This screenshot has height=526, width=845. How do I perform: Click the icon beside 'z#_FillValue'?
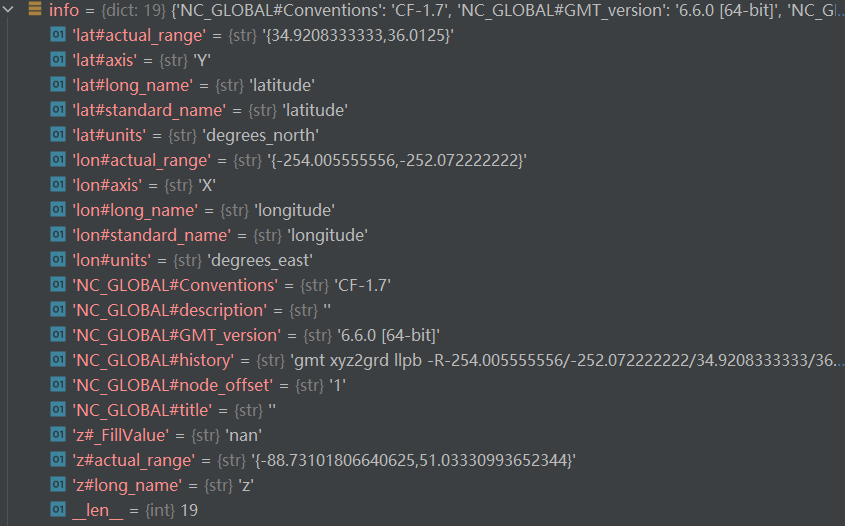[x=58, y=435]
